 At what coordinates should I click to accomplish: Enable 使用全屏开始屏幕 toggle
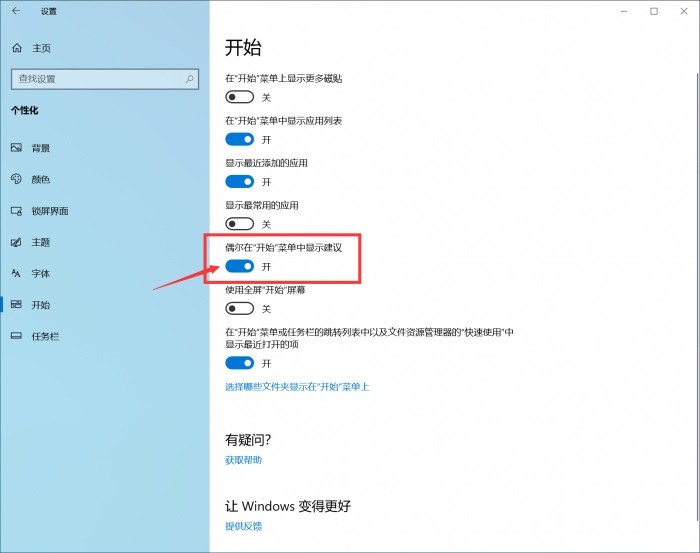point(240,308)
